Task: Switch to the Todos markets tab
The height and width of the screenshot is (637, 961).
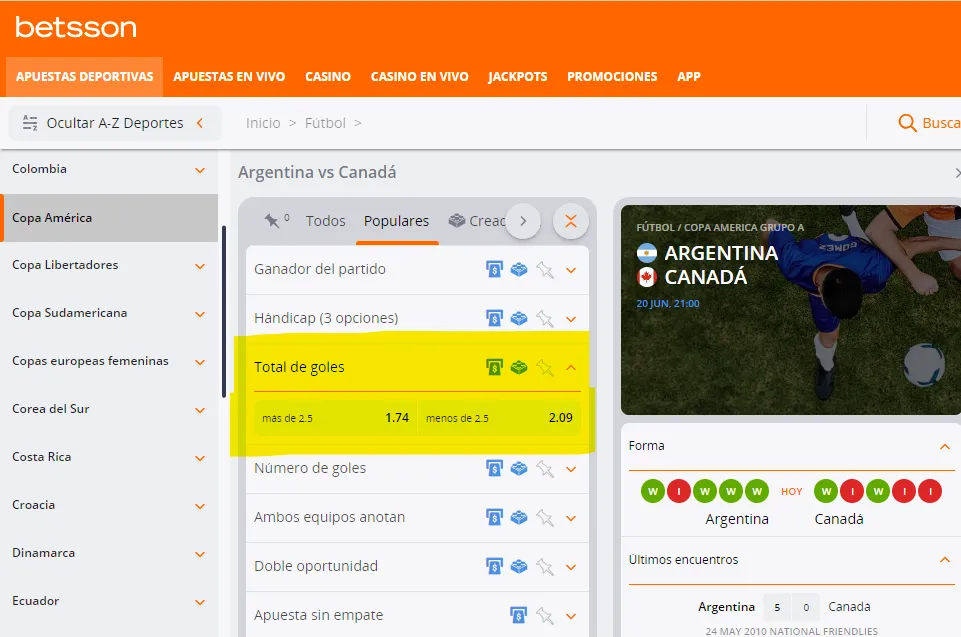Action: 325,221
